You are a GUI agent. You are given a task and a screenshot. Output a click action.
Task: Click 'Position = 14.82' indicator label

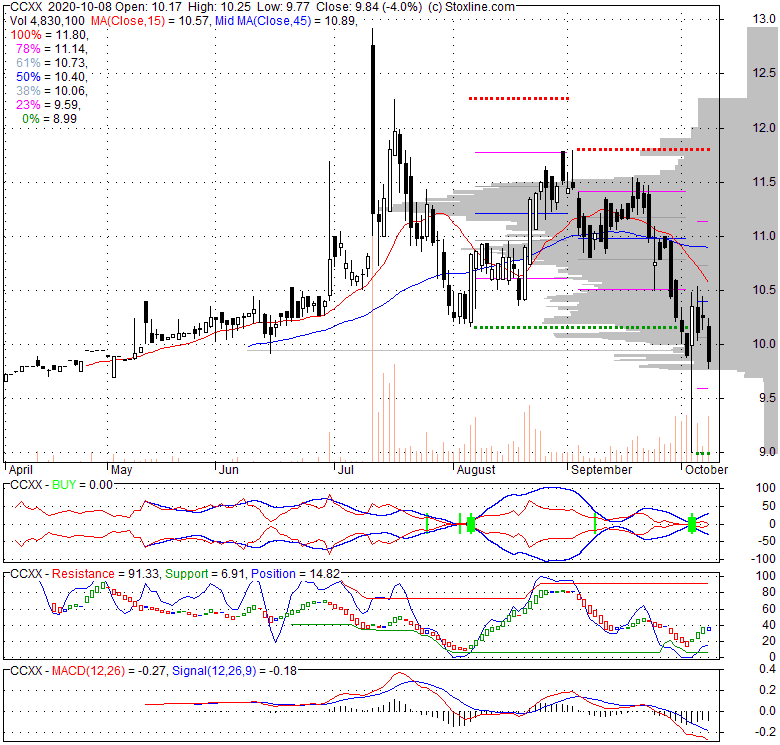[295, 574]
